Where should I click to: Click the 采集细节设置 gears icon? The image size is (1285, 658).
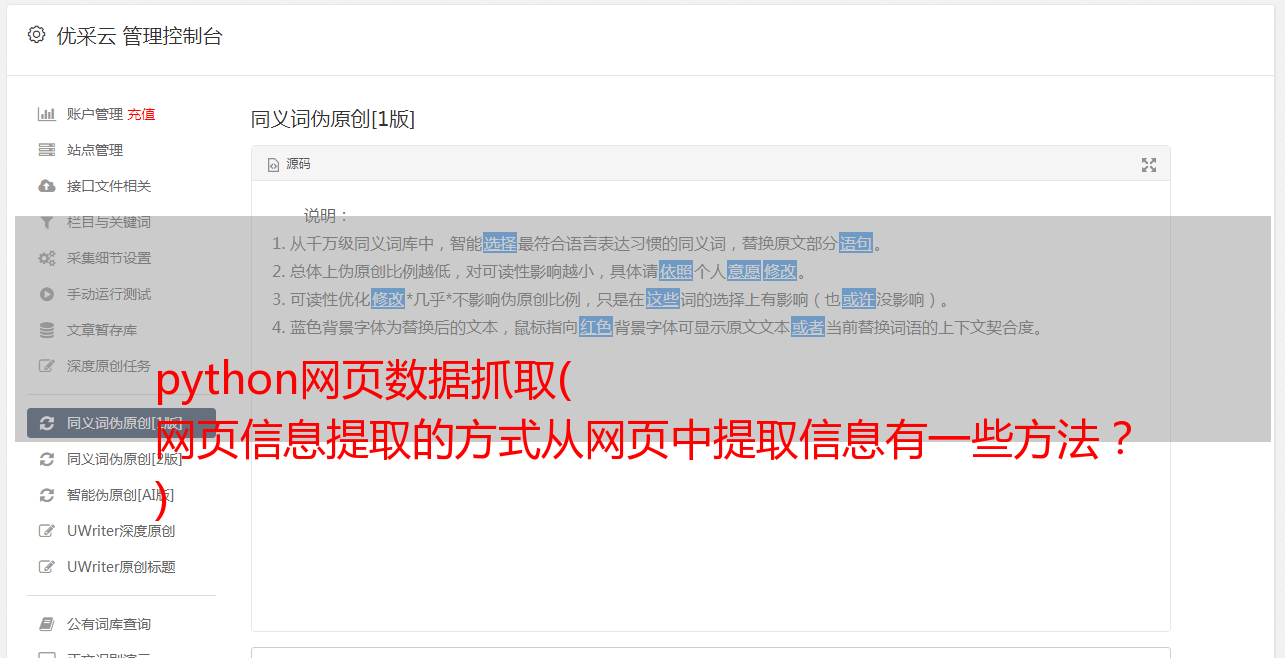[46, 258]
